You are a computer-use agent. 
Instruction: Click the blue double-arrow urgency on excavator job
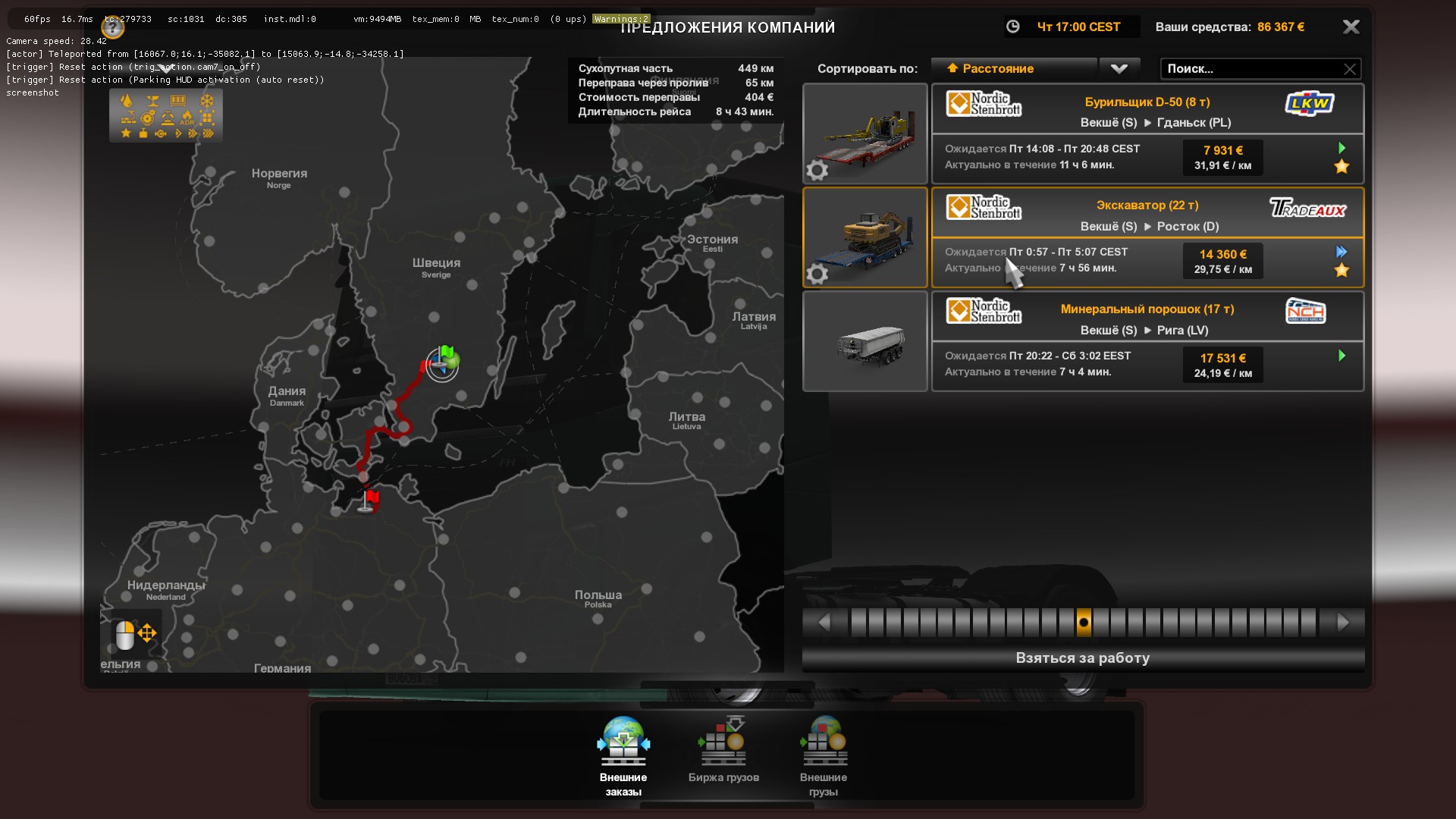pos(1341,252)
